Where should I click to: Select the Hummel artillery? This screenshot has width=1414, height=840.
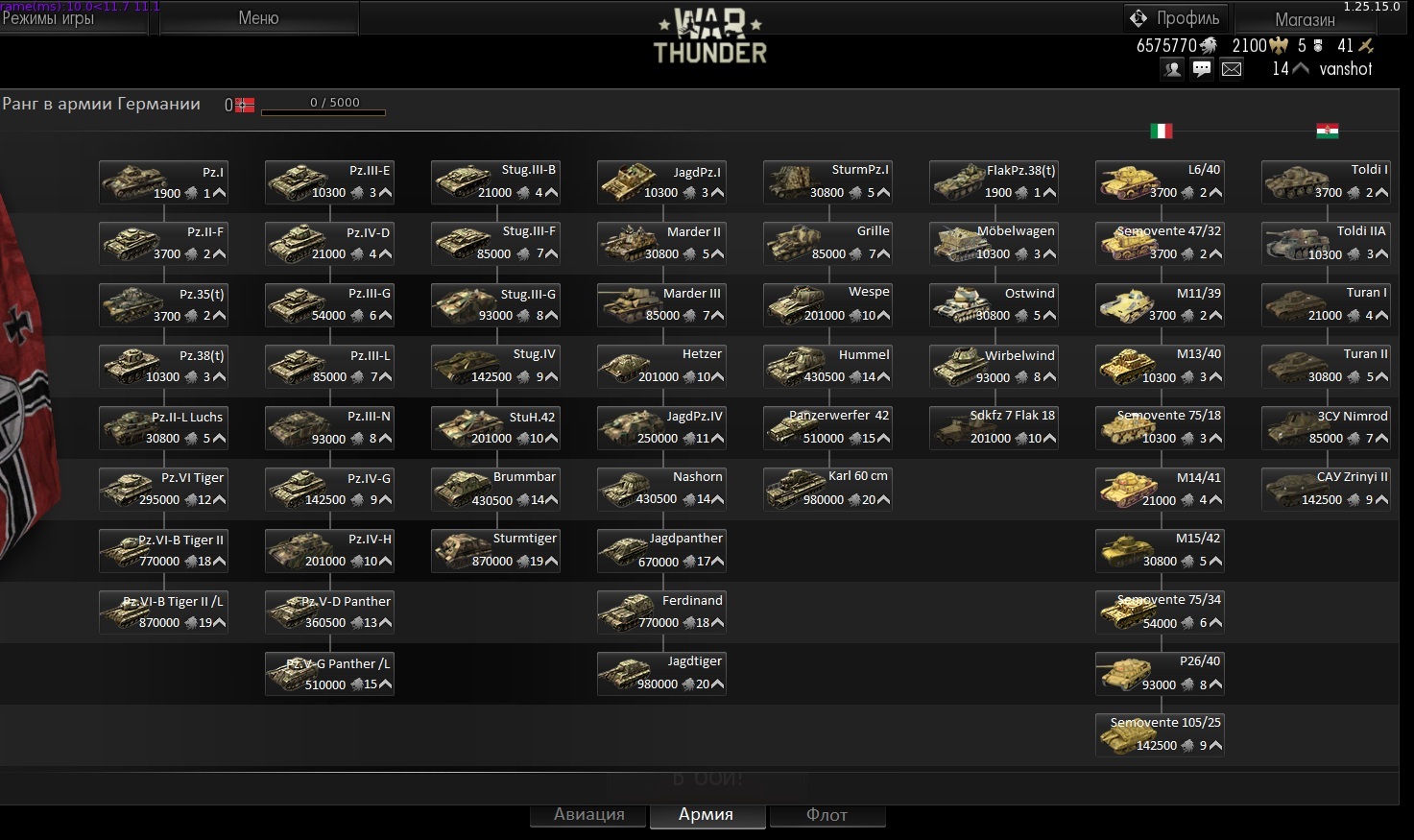(827, 367)
